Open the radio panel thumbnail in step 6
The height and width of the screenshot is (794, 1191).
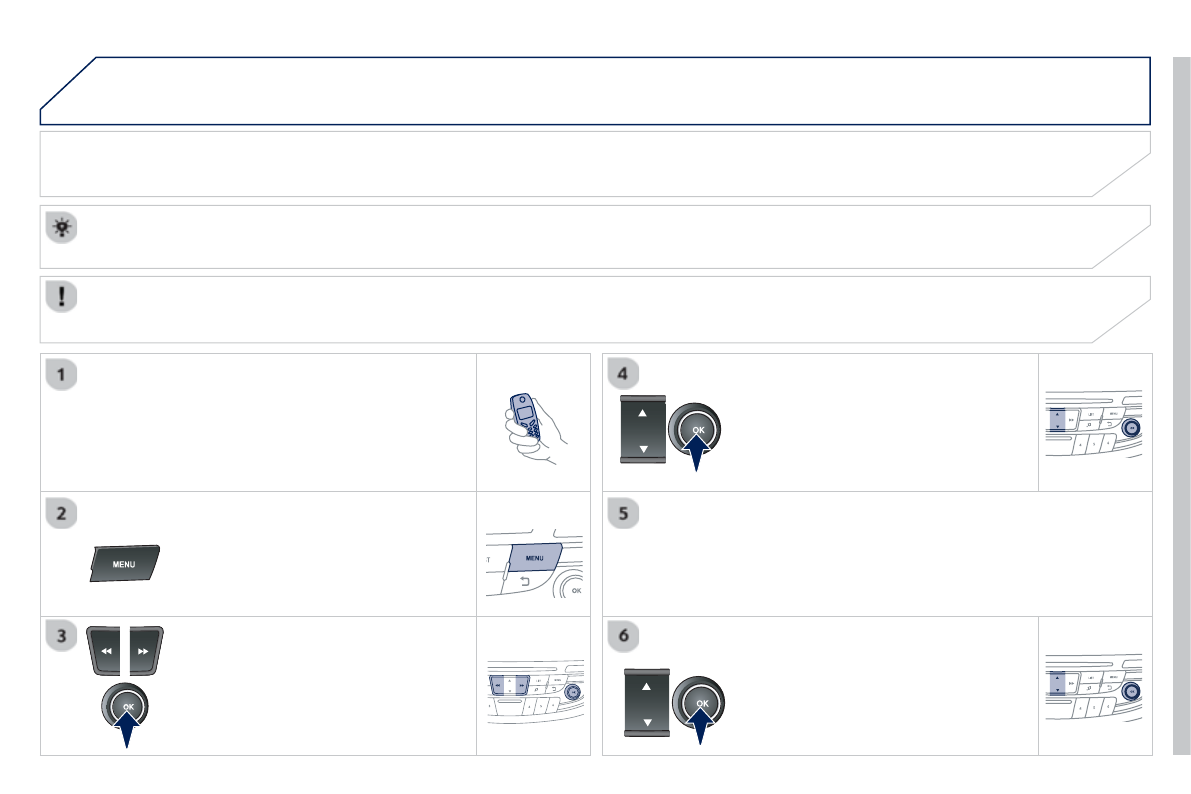[1096, 687]
